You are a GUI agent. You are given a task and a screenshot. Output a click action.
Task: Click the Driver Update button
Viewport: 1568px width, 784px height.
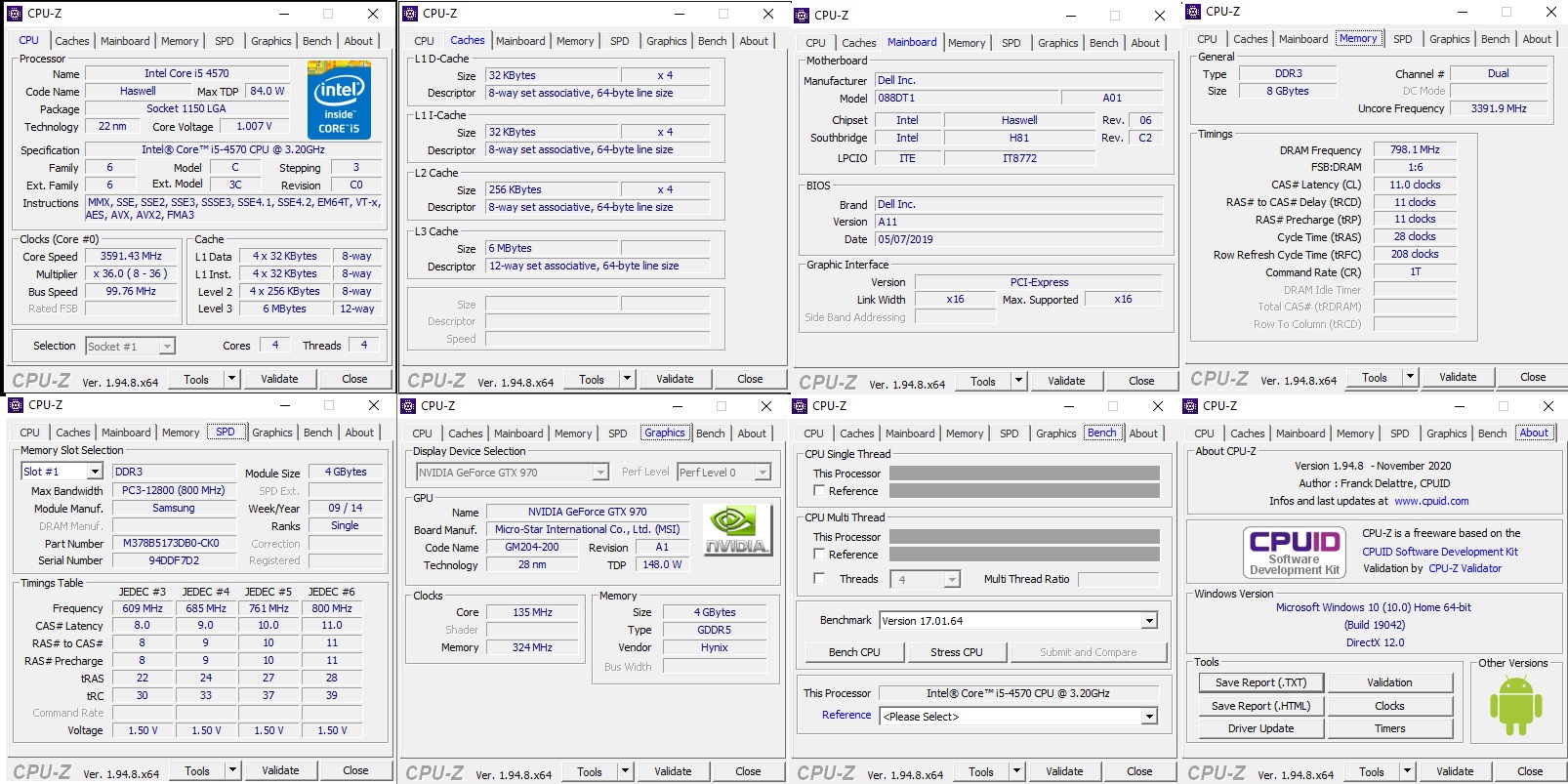pyautogui.click(x=1260, y=728)
